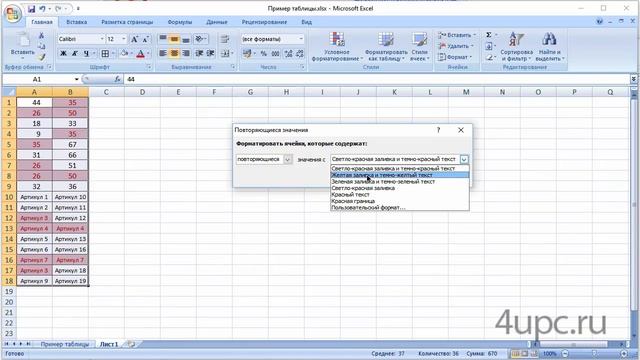Apply thousands separator 000 format
Image resolution: width=640 pixels, height=360 pixels.
point(276,53)
